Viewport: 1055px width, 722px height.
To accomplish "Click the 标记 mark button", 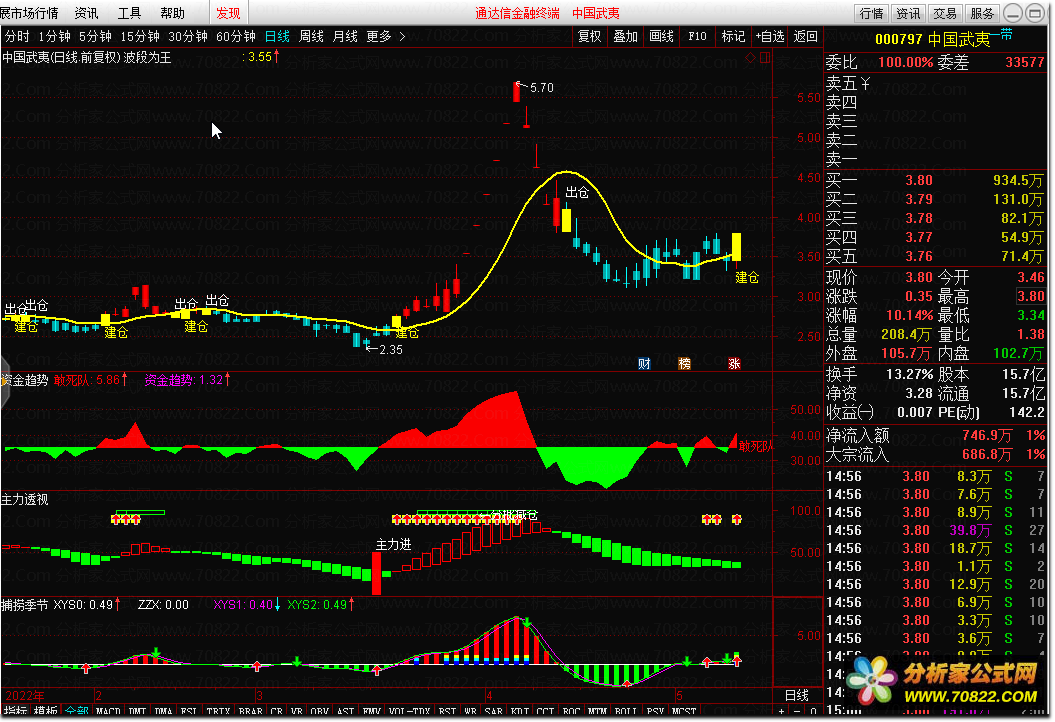I will 733,36.
